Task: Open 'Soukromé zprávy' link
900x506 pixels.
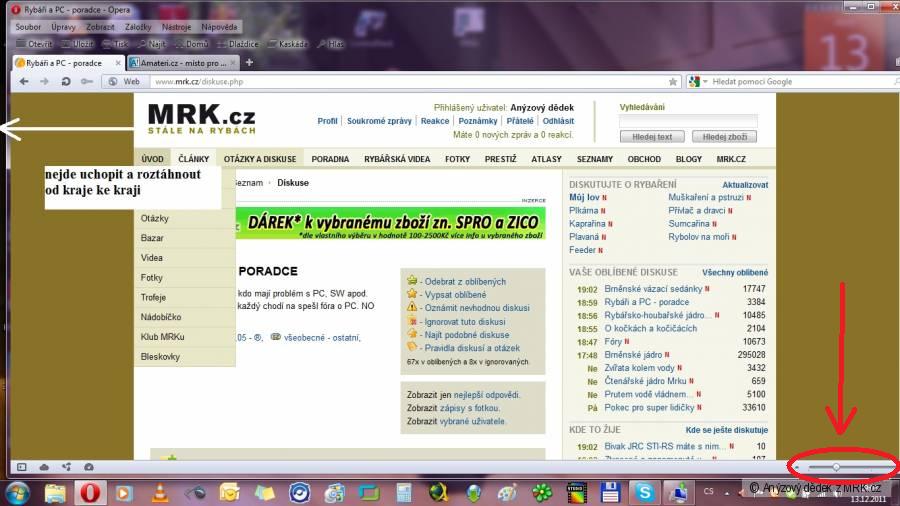Action: point(379,121)
